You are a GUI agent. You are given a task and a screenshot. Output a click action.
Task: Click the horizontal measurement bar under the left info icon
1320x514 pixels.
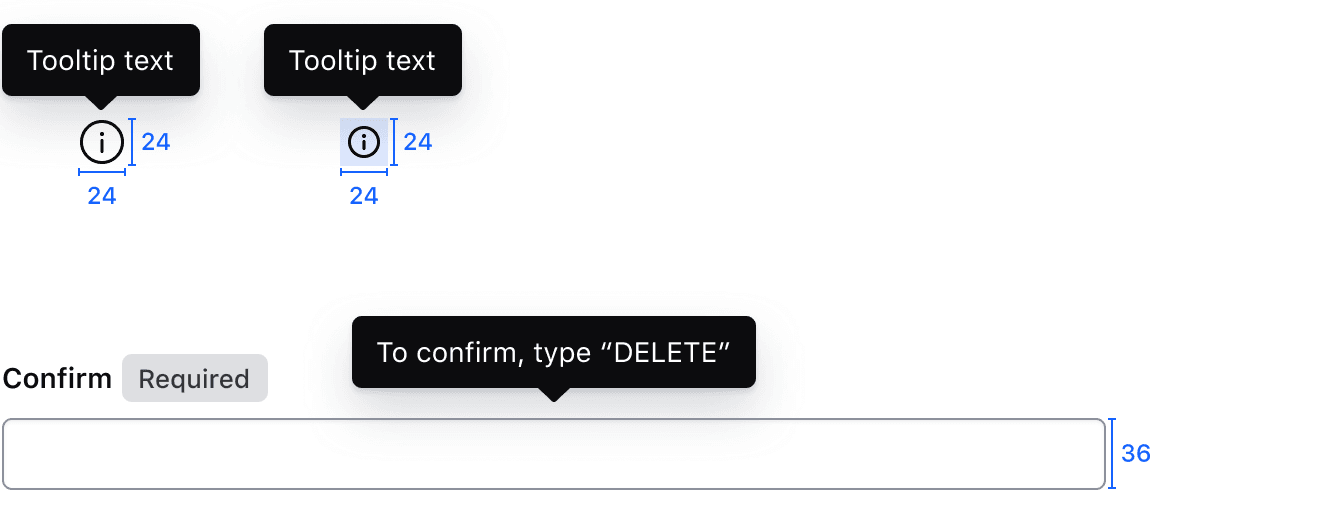pos(102,172)
